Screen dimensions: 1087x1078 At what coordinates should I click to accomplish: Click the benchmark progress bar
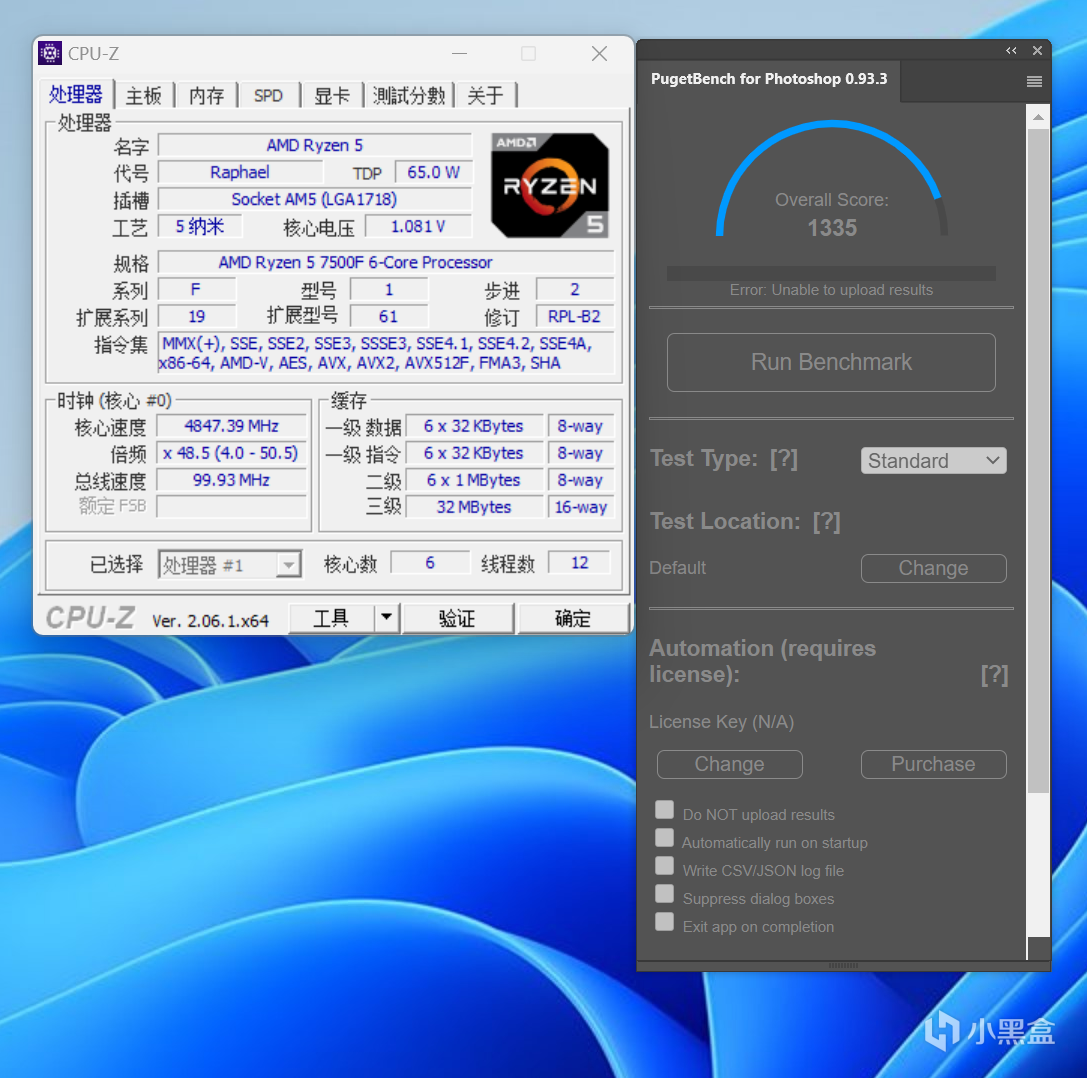click(831, 273)
